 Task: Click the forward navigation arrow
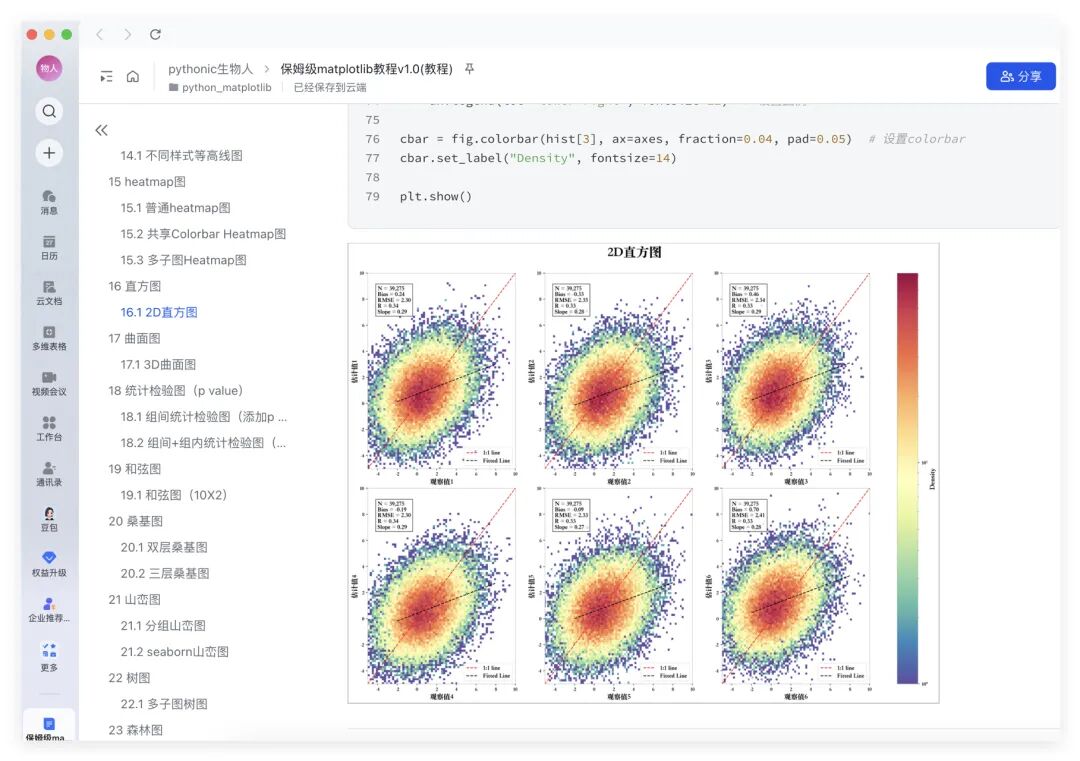(x=127, y=34)
